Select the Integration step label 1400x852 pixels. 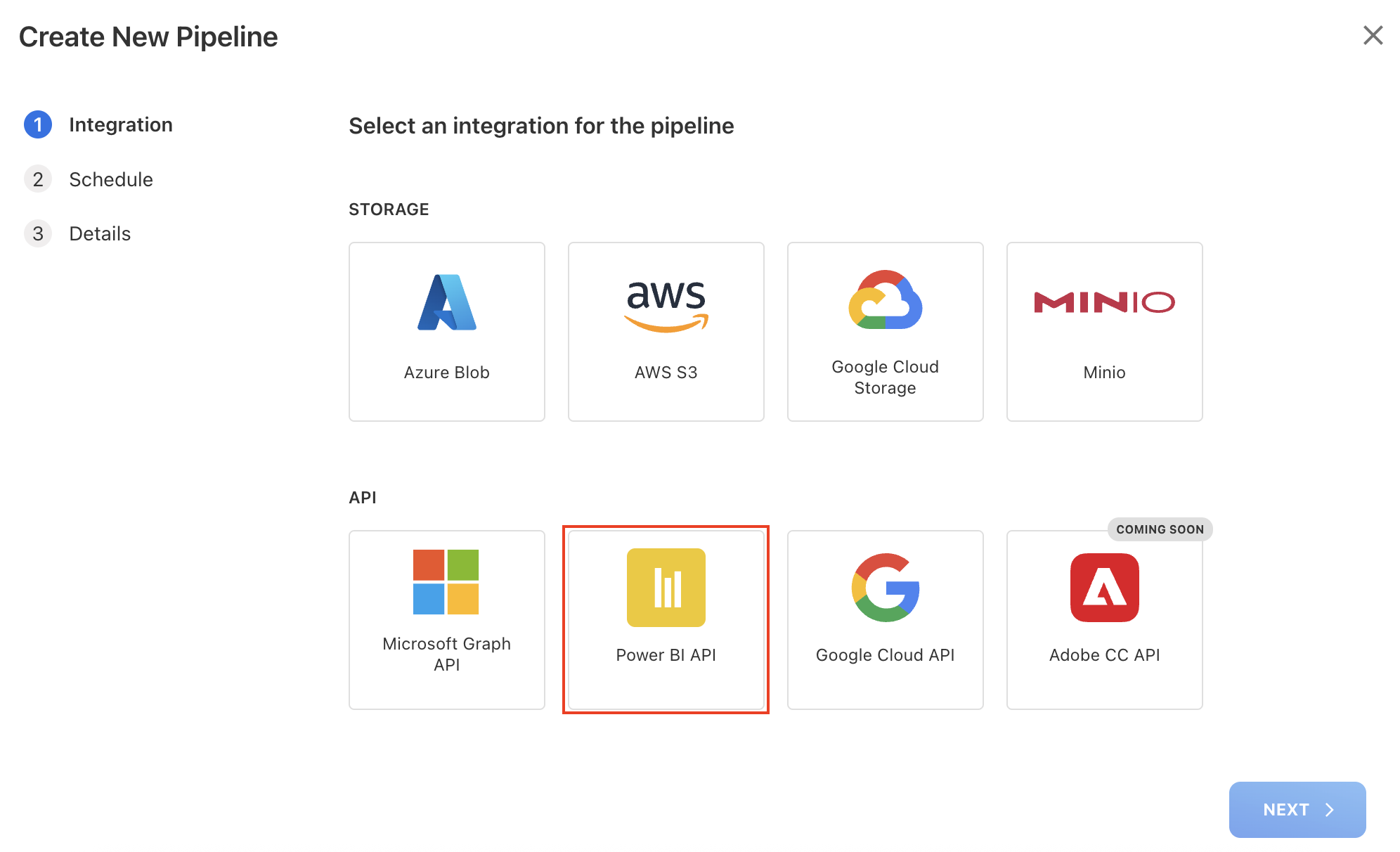point(121,124)
